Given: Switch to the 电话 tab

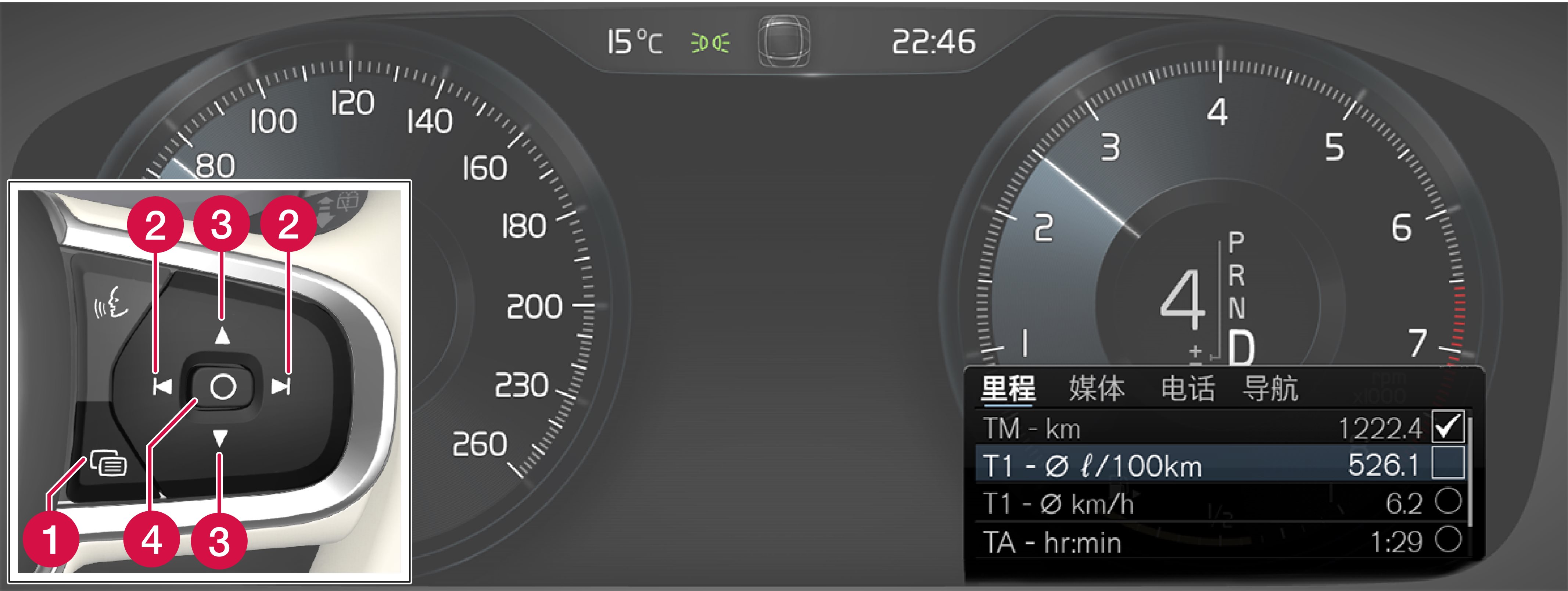Looking at the screenshot, I should (1188, 388).
